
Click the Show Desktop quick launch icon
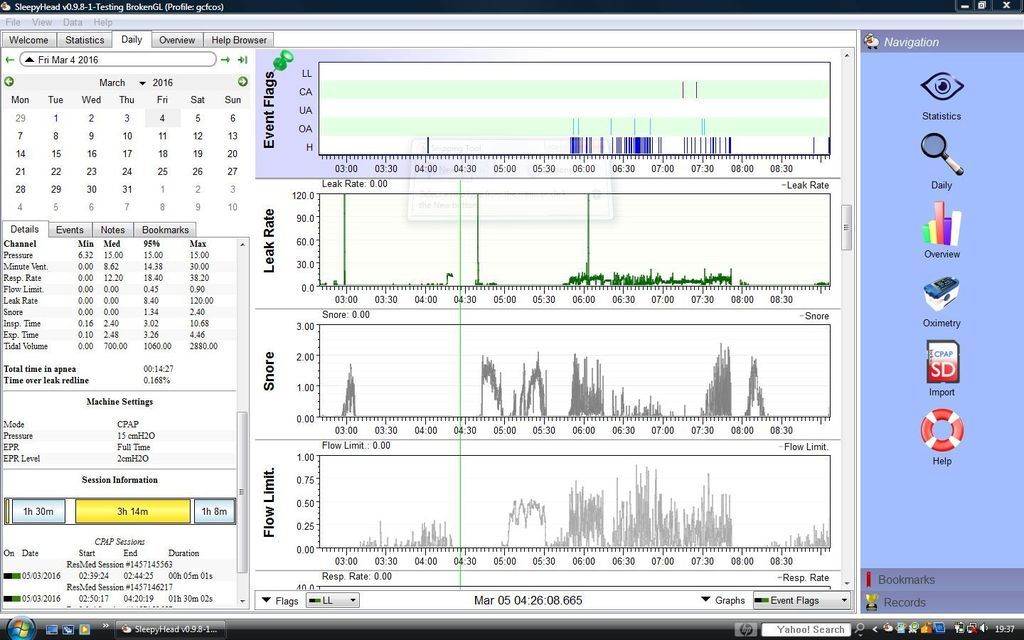(x=52, y=630)
